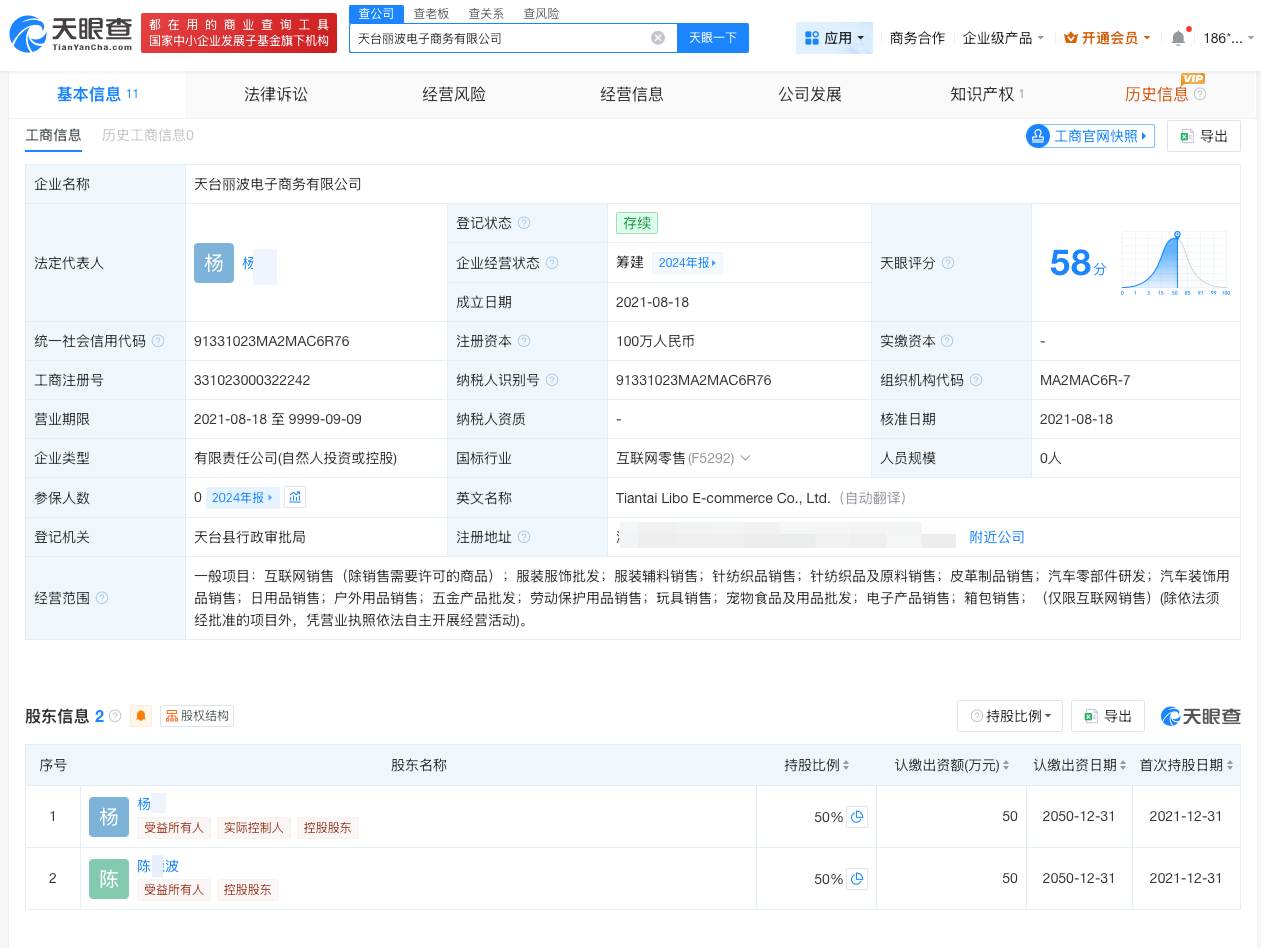Open the 附近公司 link
This screenshot has width=1261, height=948.
click(x=996, y=537)
